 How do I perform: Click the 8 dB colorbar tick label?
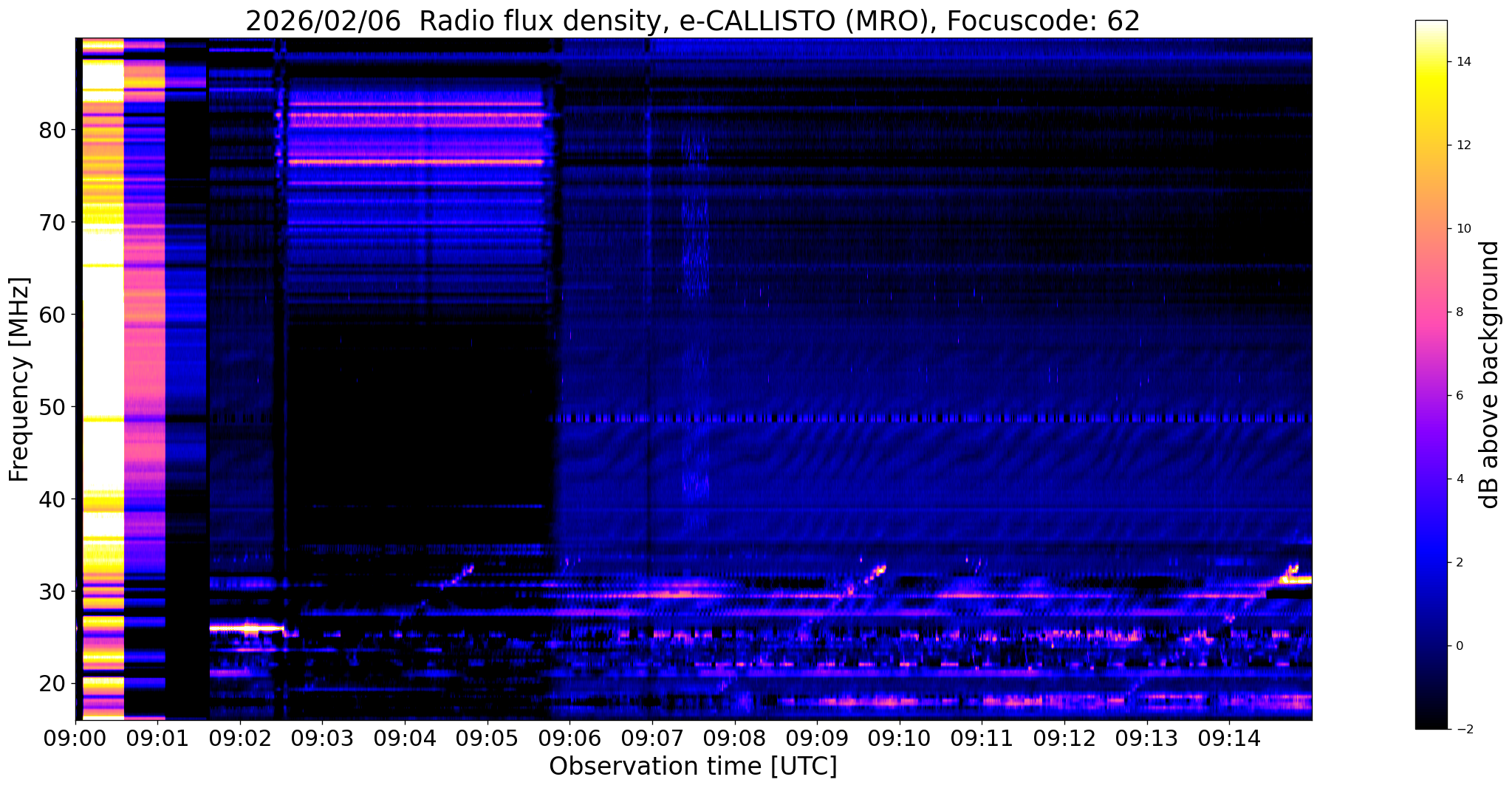[1458, 312]
